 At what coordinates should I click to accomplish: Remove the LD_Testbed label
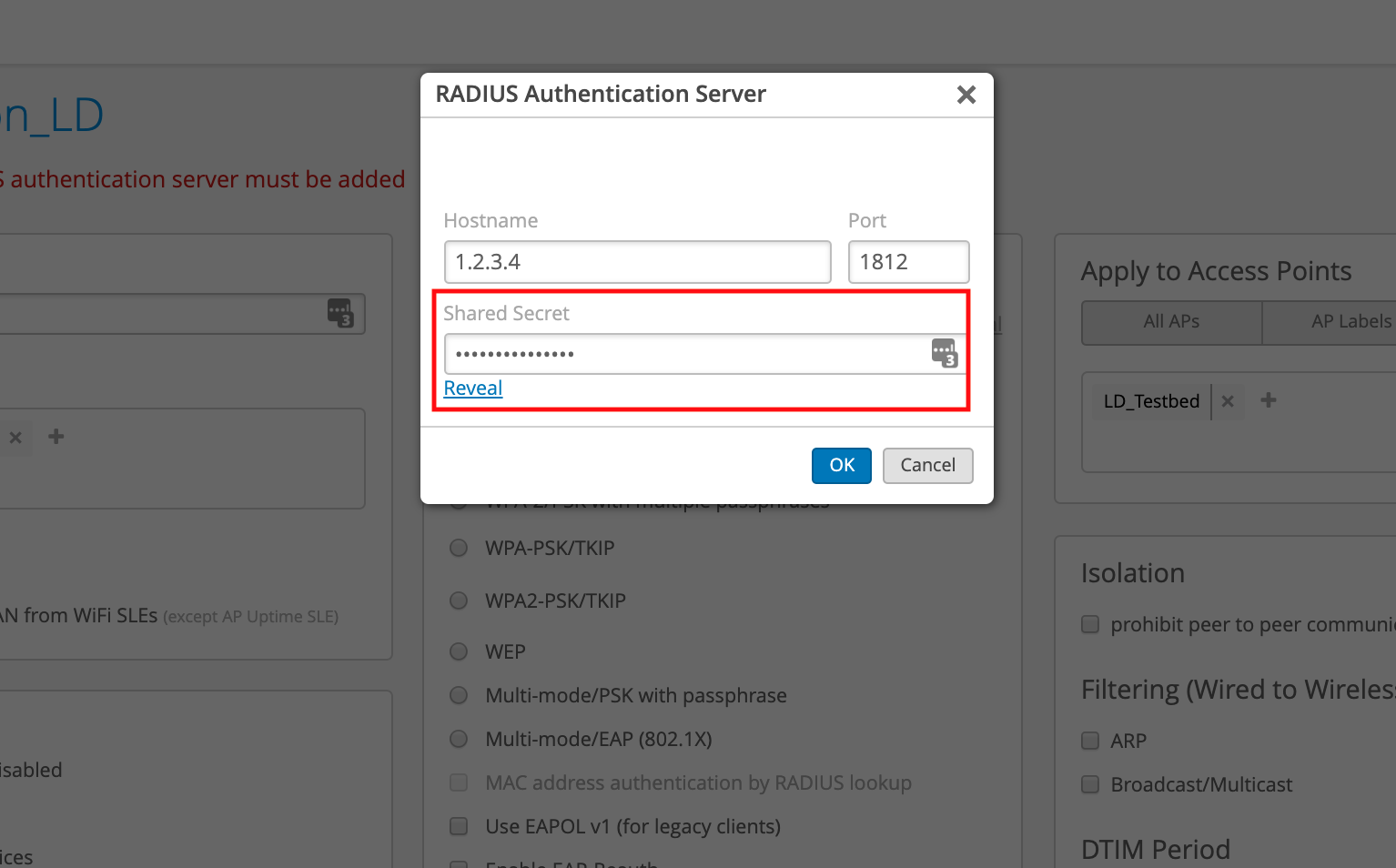1228,401
